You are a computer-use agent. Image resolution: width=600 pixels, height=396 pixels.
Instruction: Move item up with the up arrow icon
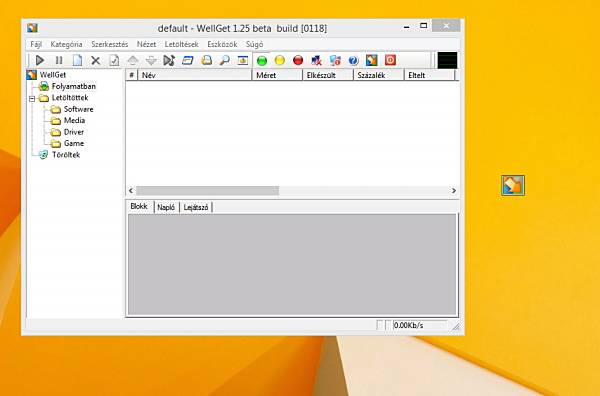click(132, 60)
